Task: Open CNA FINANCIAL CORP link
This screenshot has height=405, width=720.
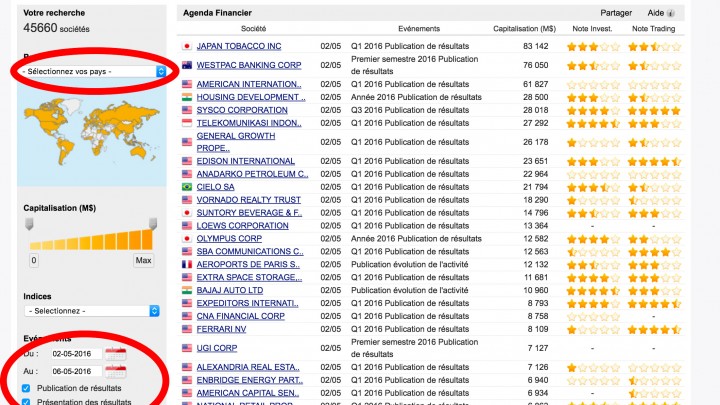Action: click(241, 316)
